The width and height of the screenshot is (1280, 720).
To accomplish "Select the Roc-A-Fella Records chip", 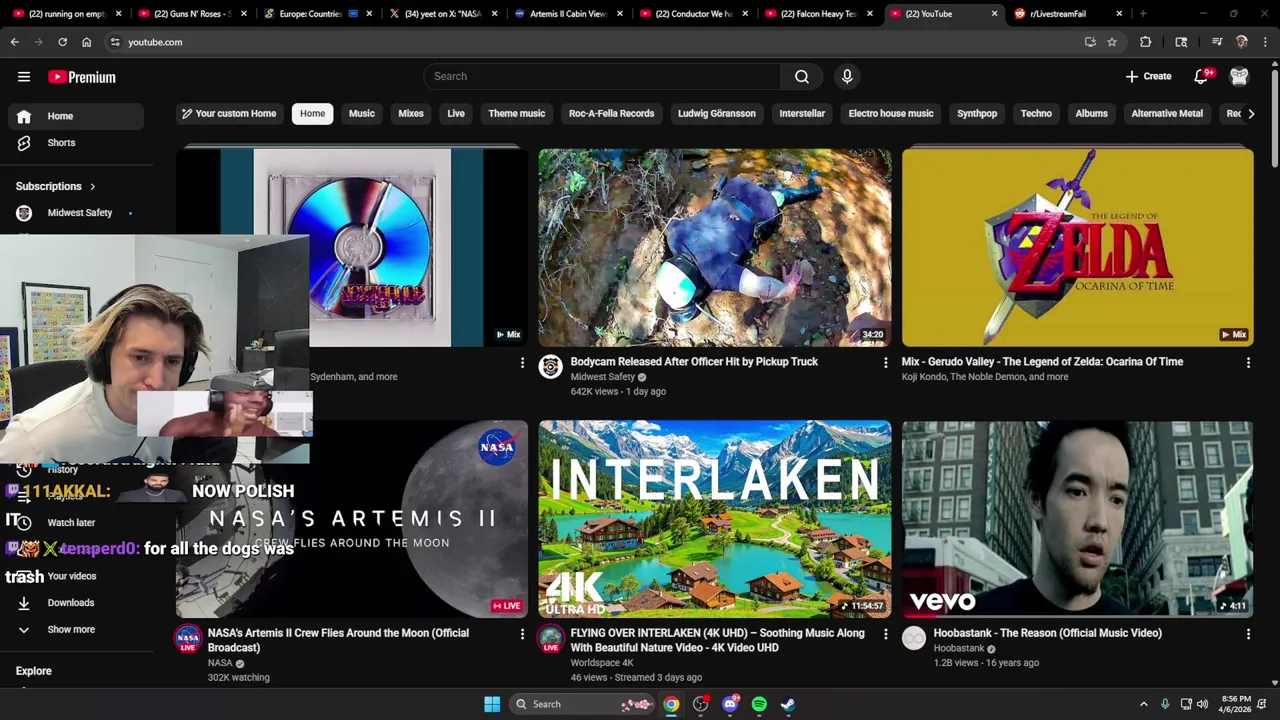I will pos(612,114).
